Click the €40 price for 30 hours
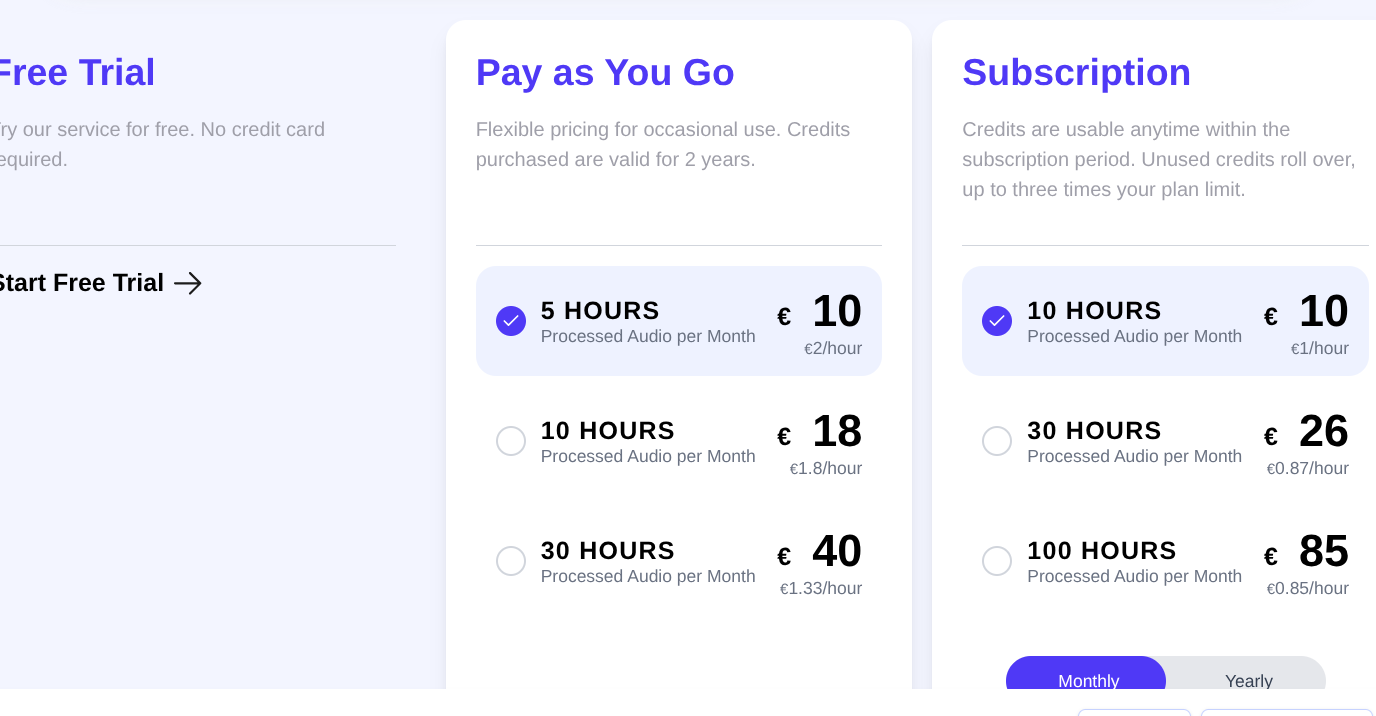 (835, 552)
